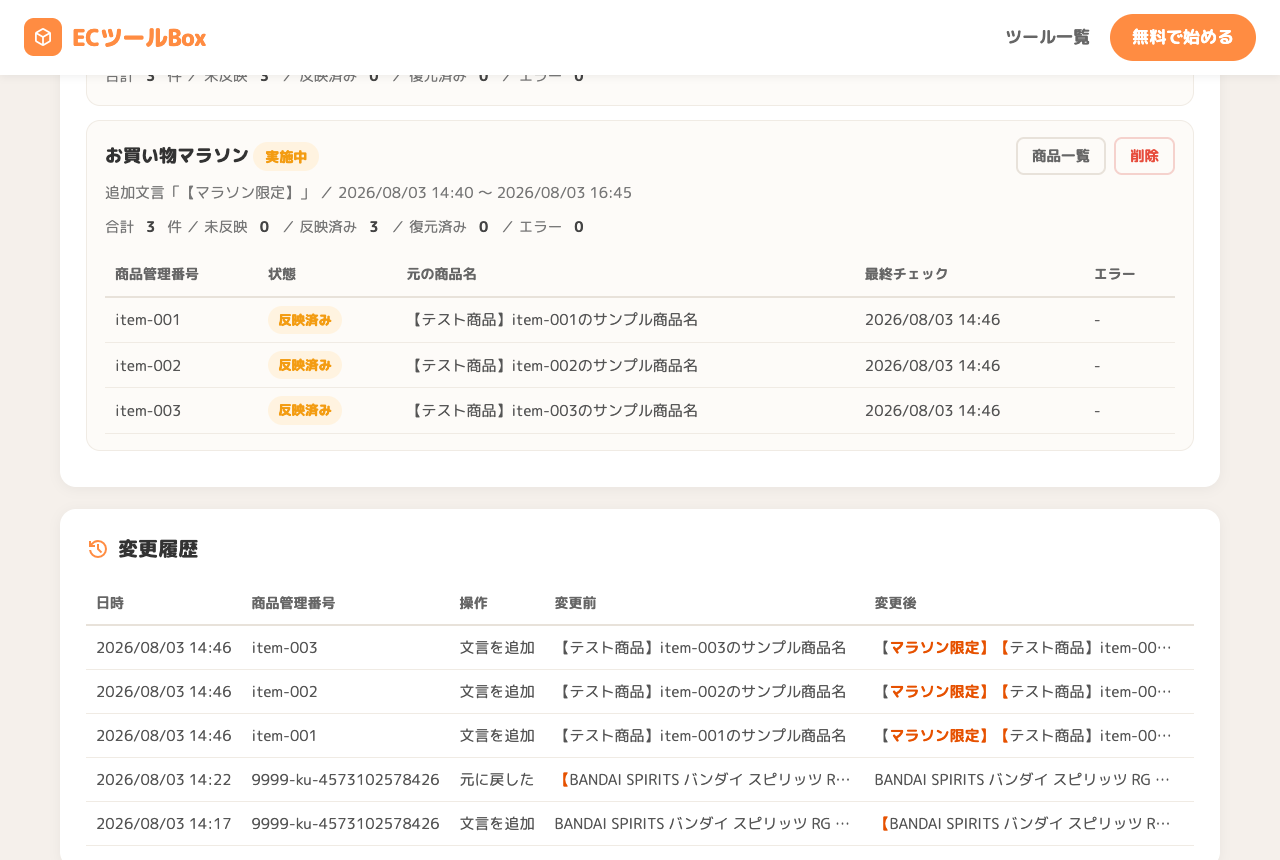This screenshot has height=860, width=1280.
Task: Click the ECツールBox box logo icon
Action: pyautogui.click(x=43, y=37)
